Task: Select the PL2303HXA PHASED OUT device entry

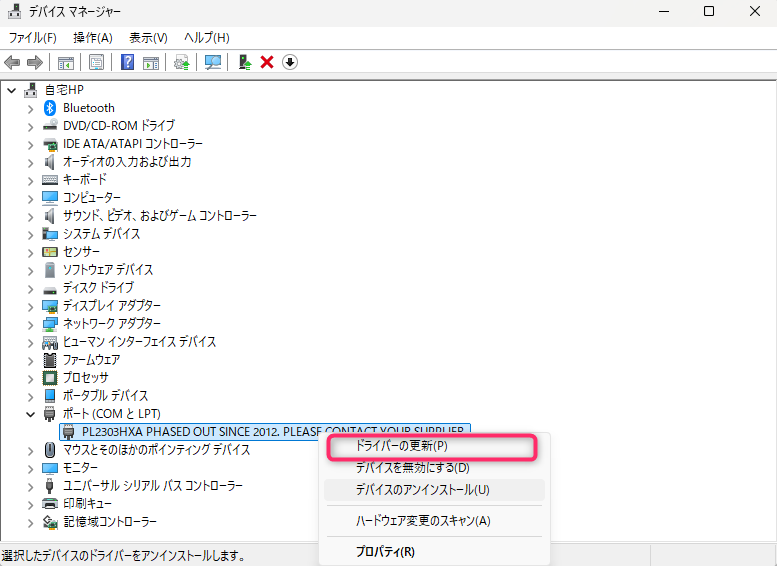Action: pos(265,432)
